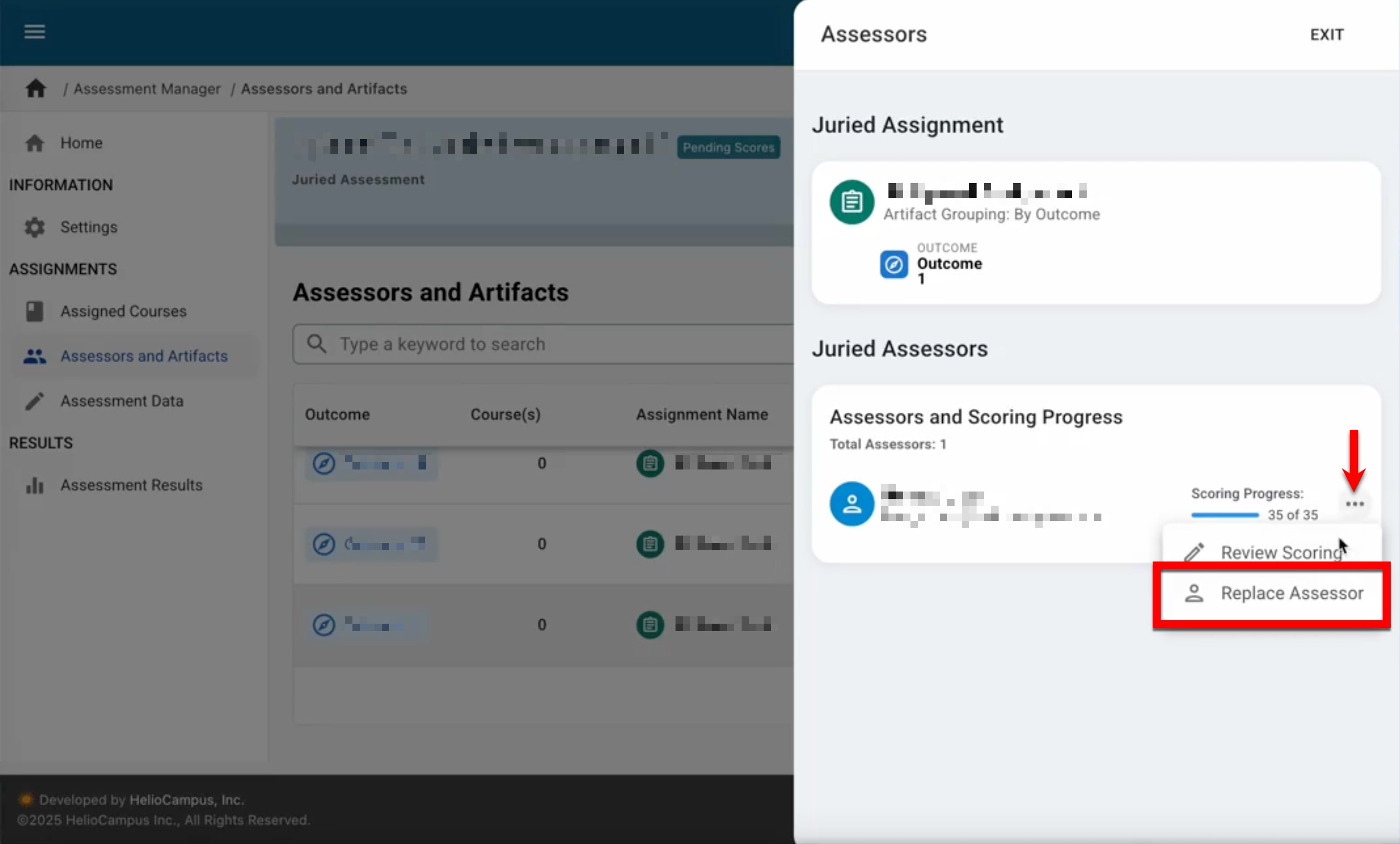Sort by the Outcome column header

point(337,414)
